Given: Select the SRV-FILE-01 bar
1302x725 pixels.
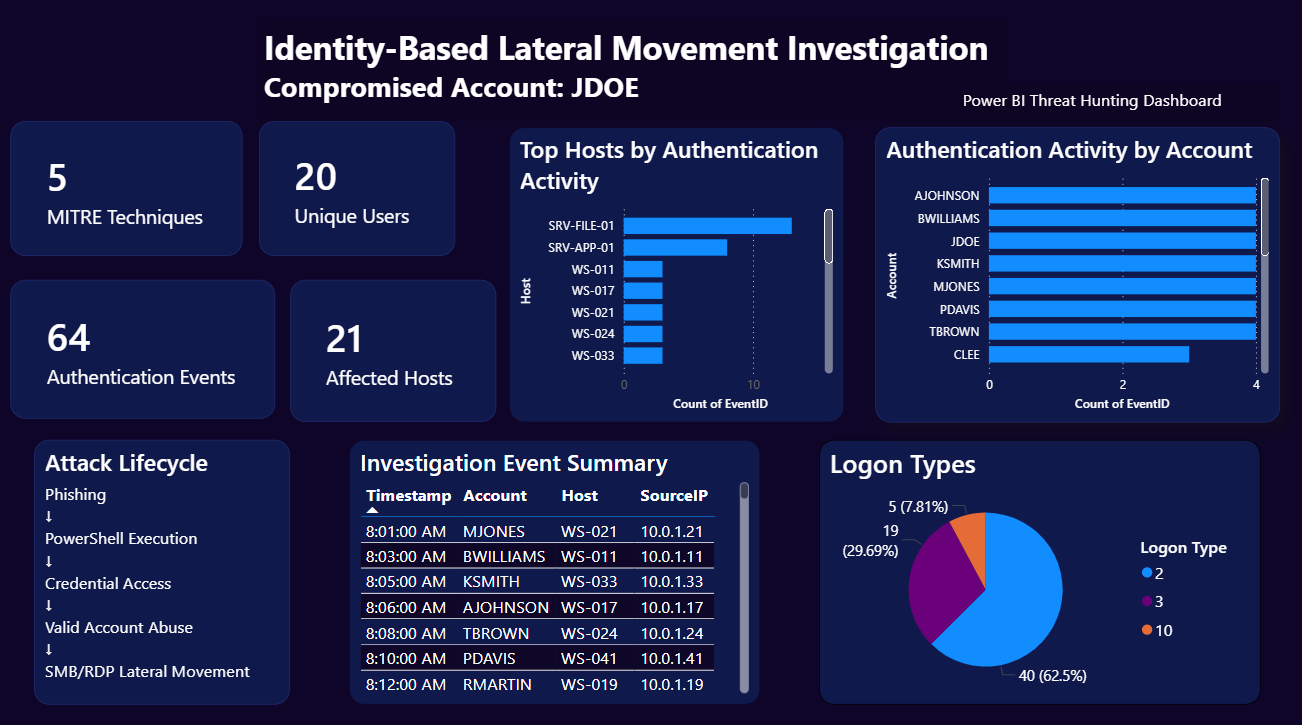Looking at the screenshot, I should click(x=708, y=226).
